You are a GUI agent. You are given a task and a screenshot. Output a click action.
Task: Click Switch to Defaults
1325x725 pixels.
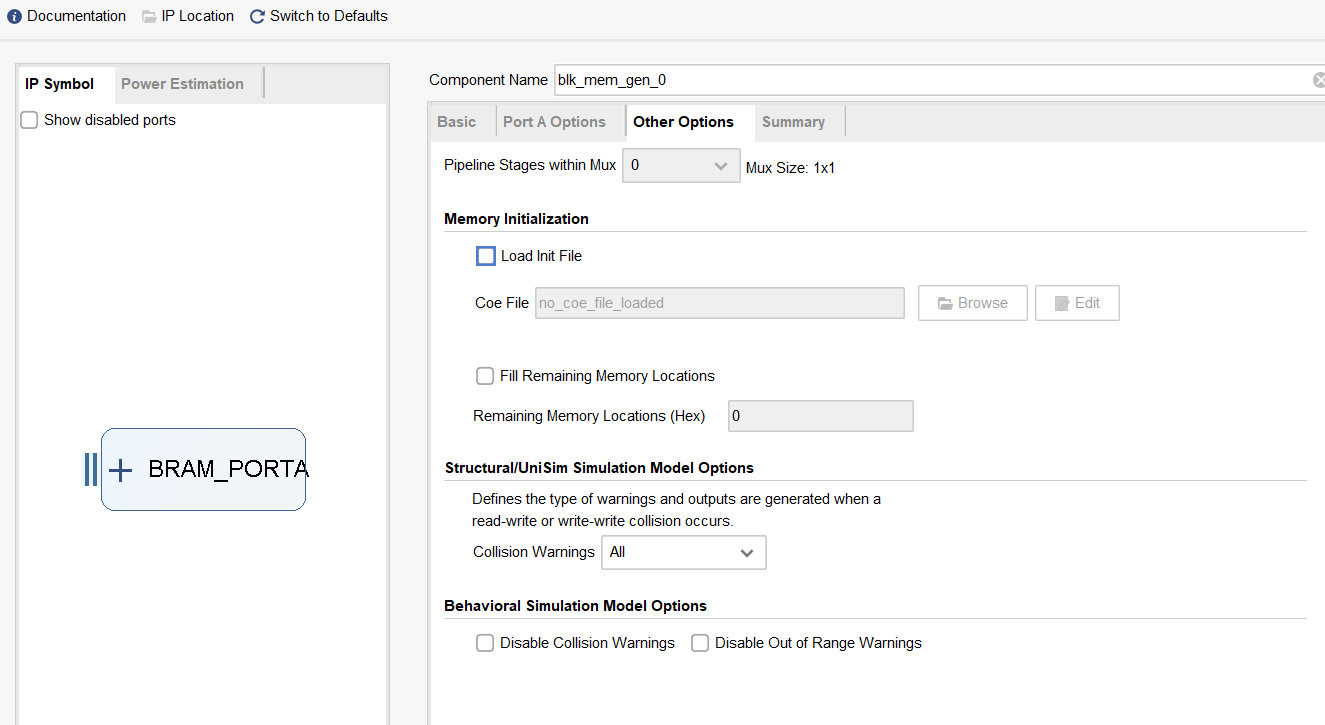[x=319, y=16]
